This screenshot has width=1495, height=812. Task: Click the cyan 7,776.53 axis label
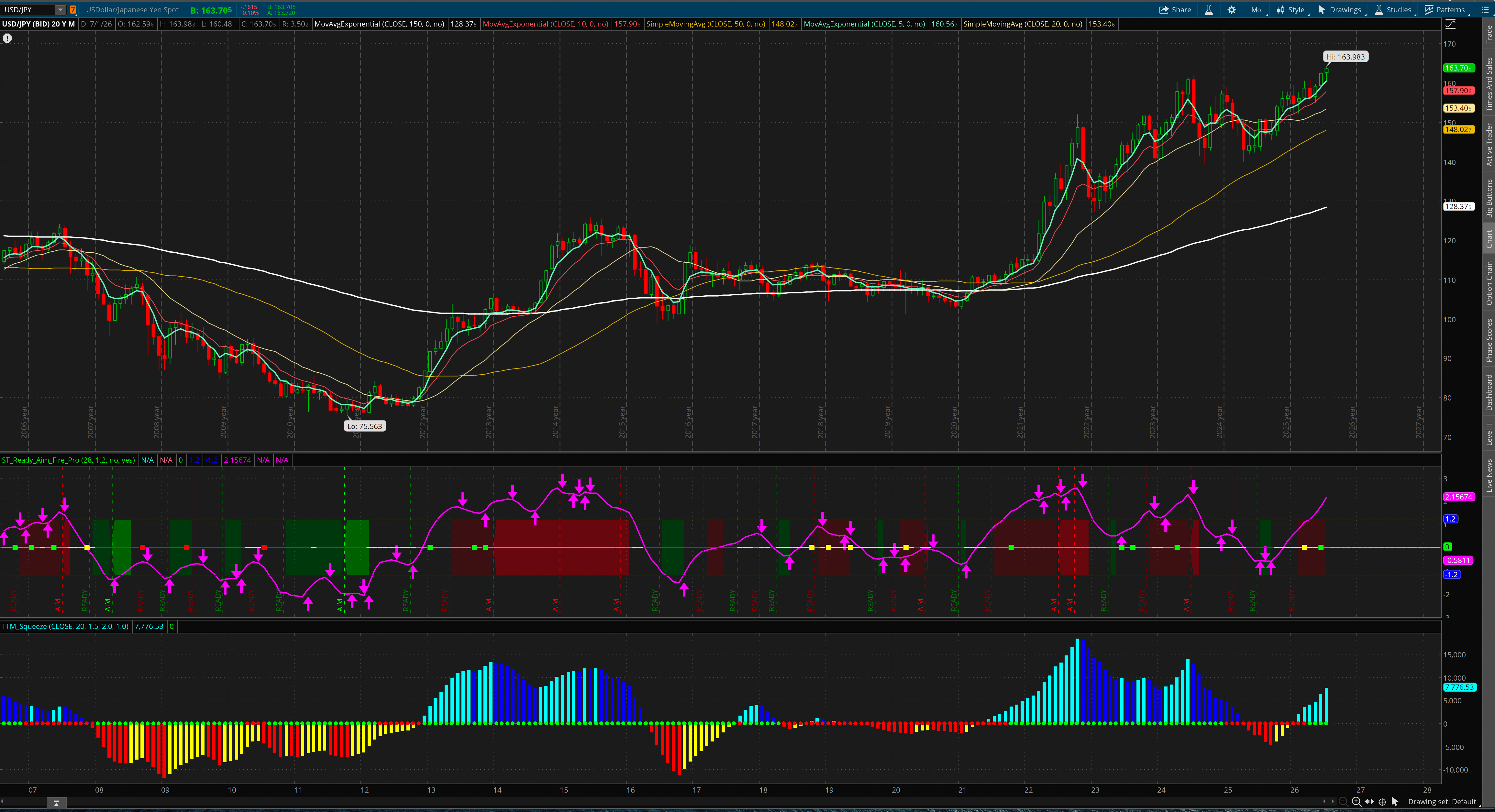pyautogui.click(x=1459, y=687)
